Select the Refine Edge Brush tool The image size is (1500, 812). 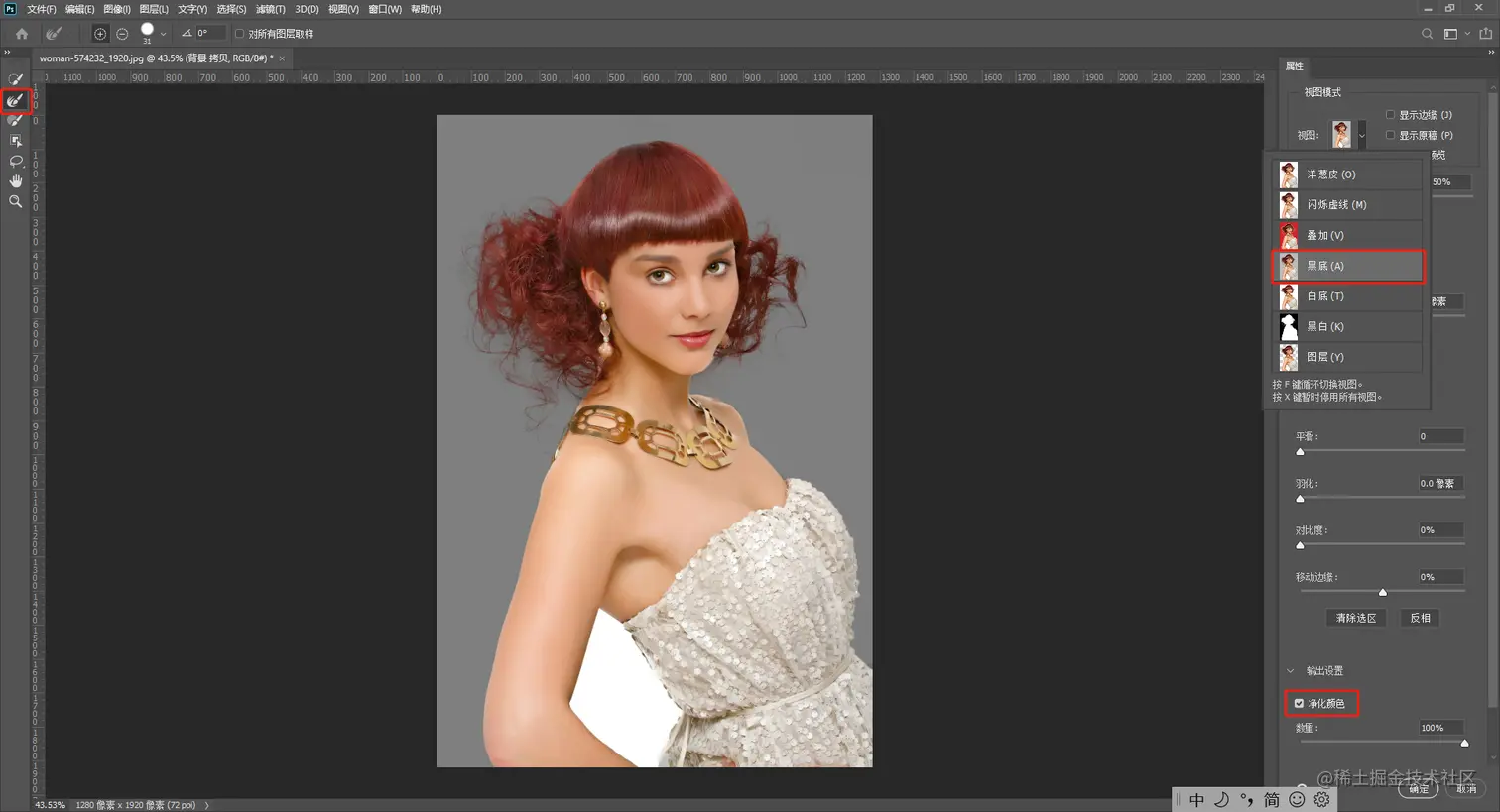coord(16,100)
